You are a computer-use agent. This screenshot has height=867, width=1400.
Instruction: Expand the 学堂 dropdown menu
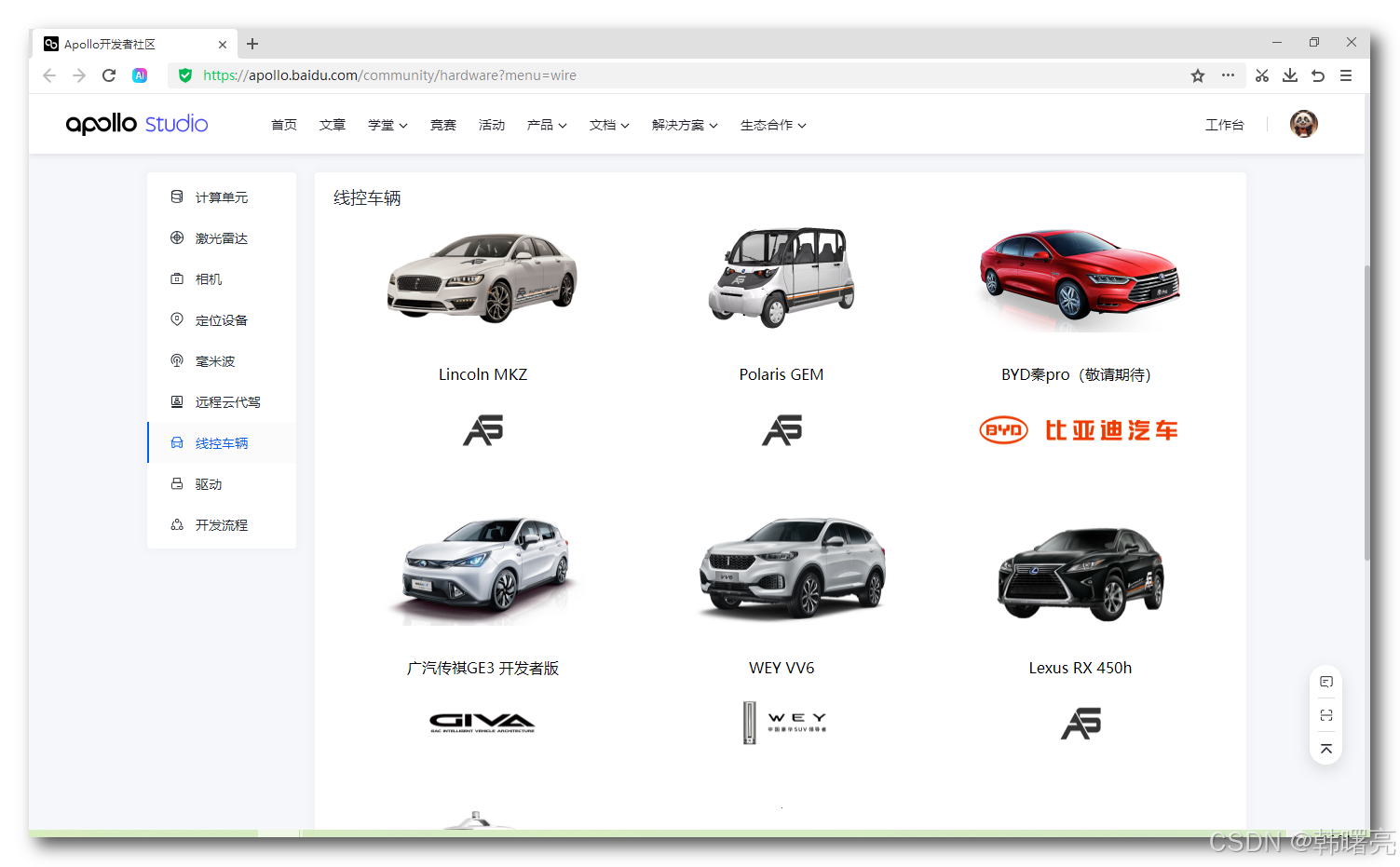tap(387, 125)
